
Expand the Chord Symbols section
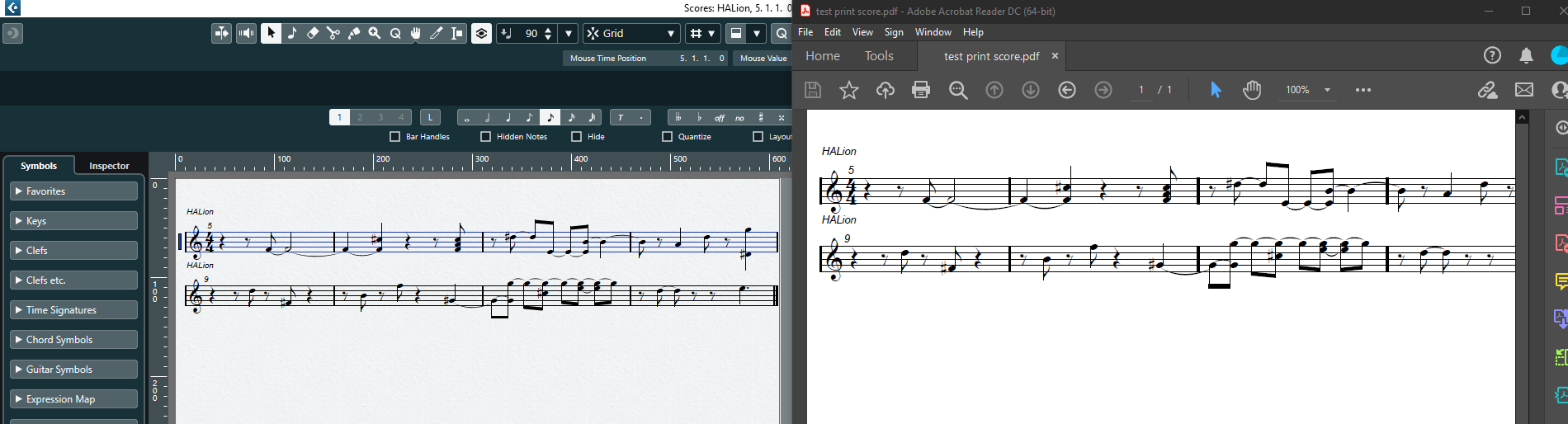coord(73,340)
